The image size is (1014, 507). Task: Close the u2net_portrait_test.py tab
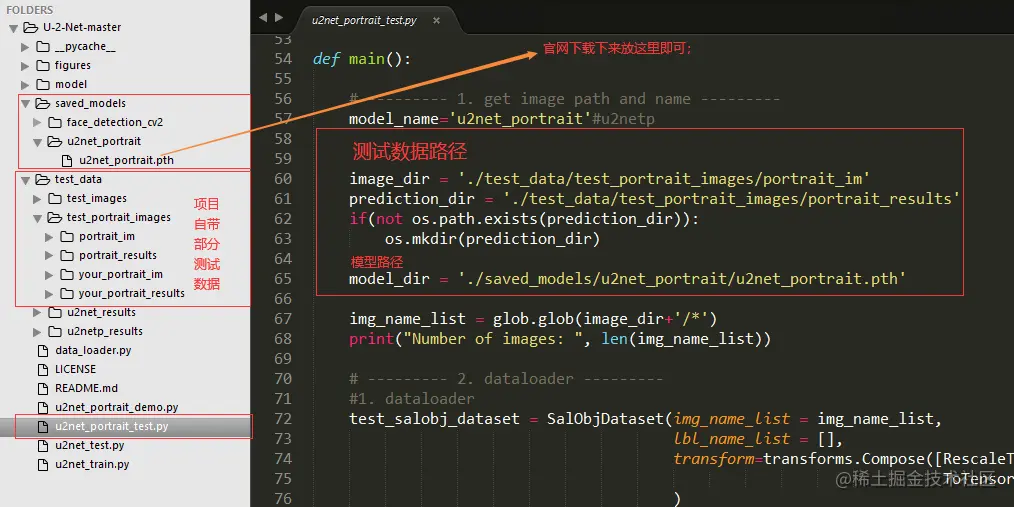[x=437, y=20]
